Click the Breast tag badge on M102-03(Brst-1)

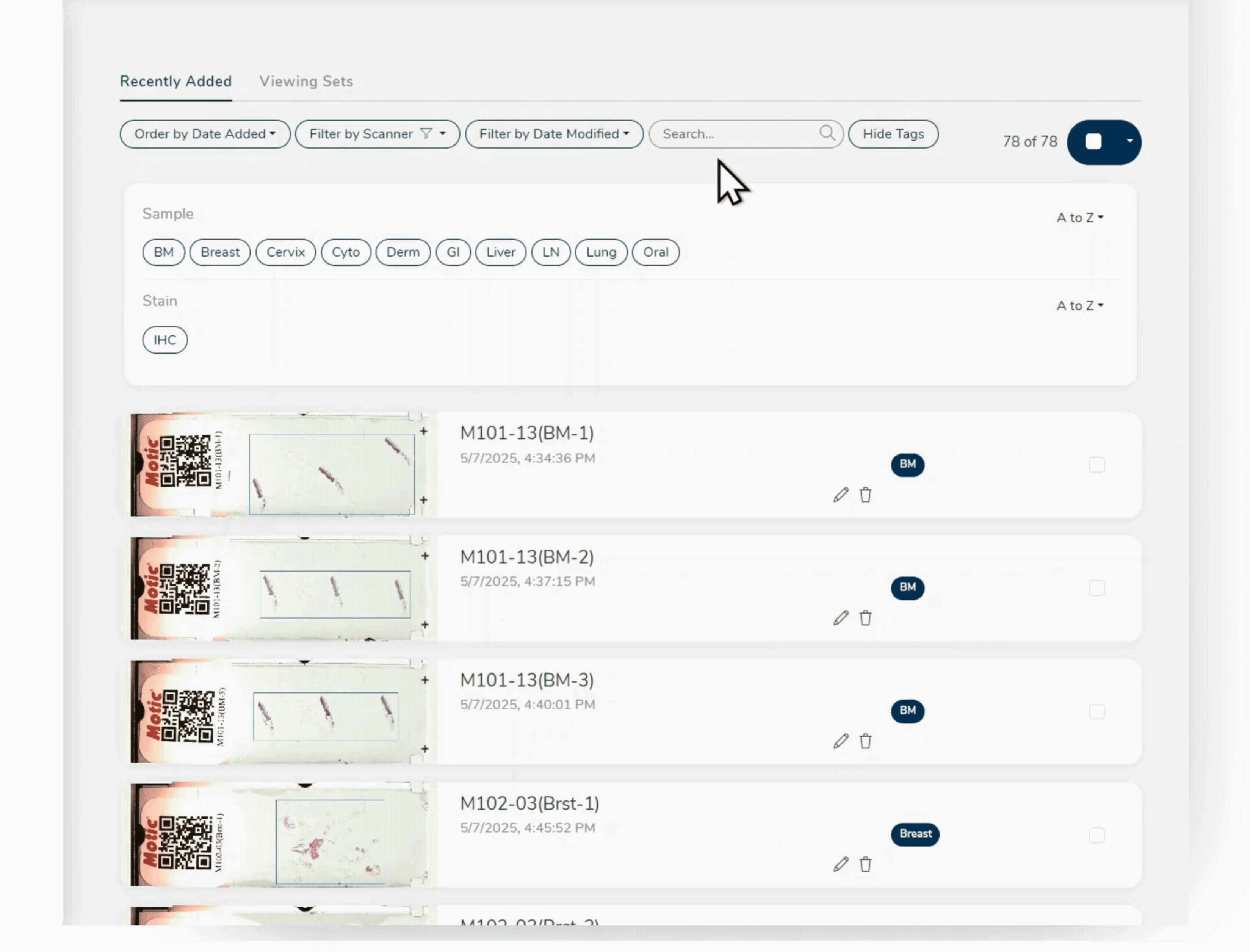[915, 834]
